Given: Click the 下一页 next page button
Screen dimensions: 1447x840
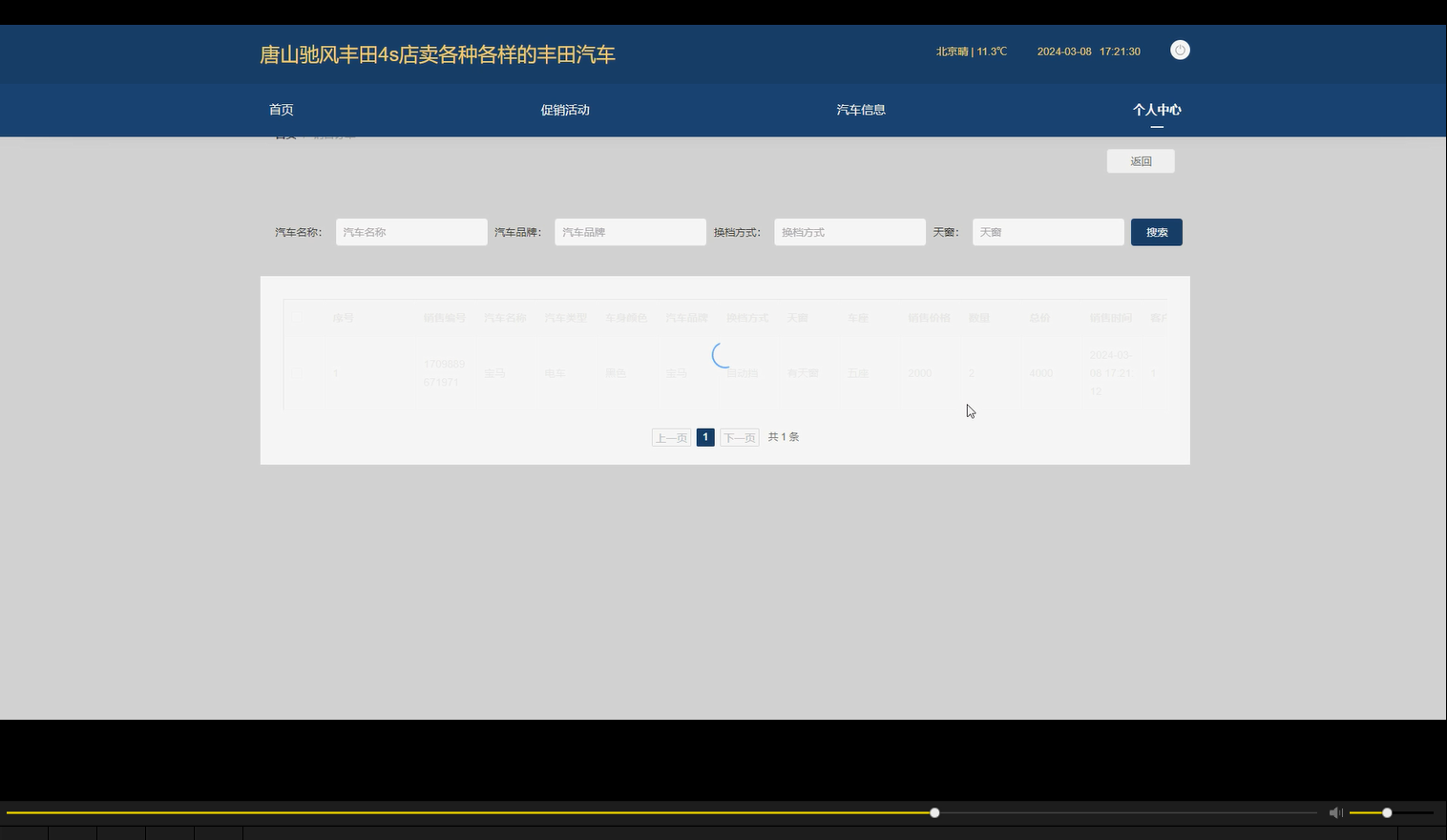Looking at the screenshot, I should click(x=740, y=437).
